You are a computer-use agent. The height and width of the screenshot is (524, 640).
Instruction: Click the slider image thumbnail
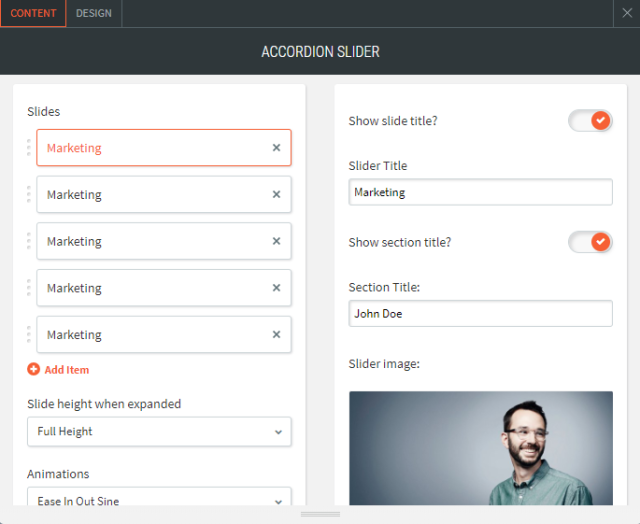coord(480,448)
